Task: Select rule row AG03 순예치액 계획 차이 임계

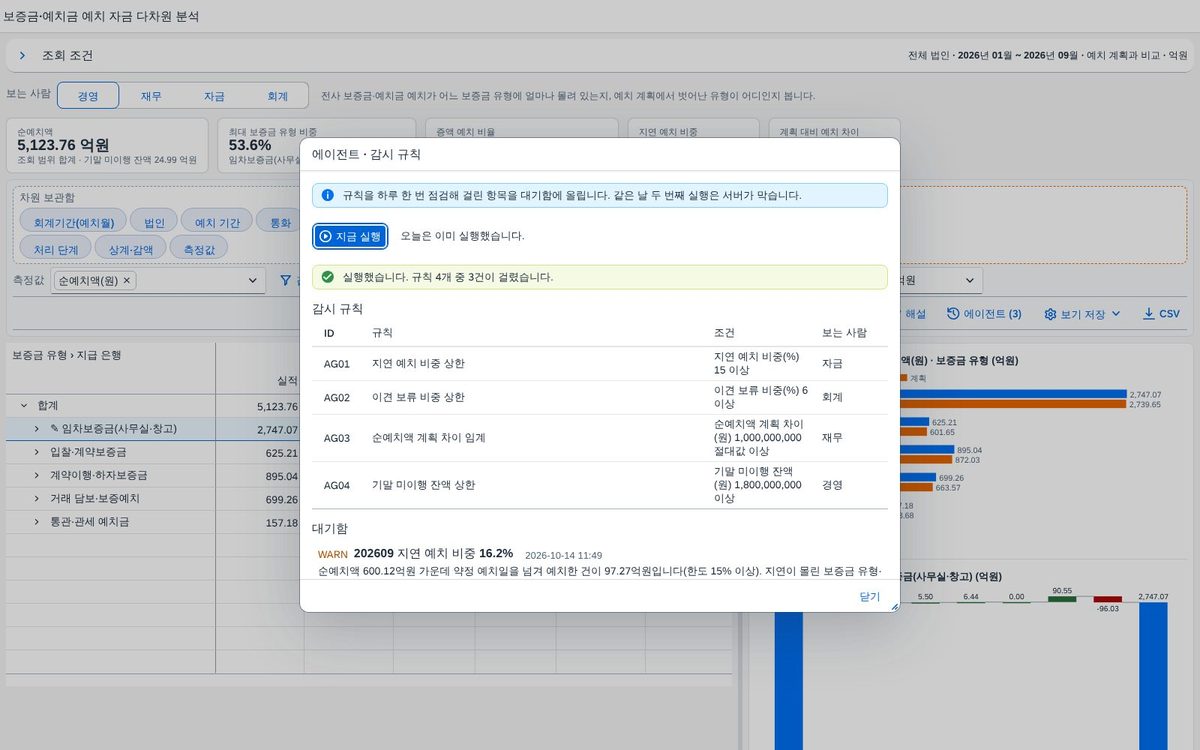Action: tap(600, 438)
